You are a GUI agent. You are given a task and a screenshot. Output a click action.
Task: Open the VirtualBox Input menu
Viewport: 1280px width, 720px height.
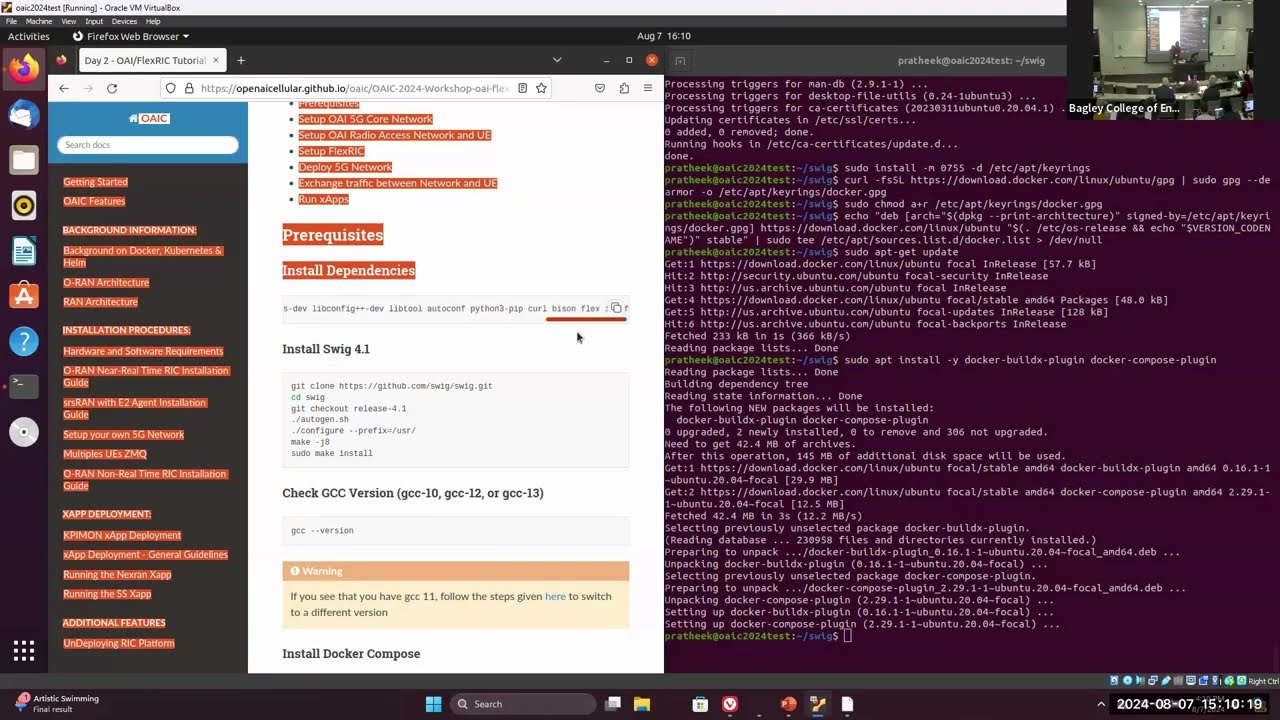pyautogui.click(x=94, y=21)
